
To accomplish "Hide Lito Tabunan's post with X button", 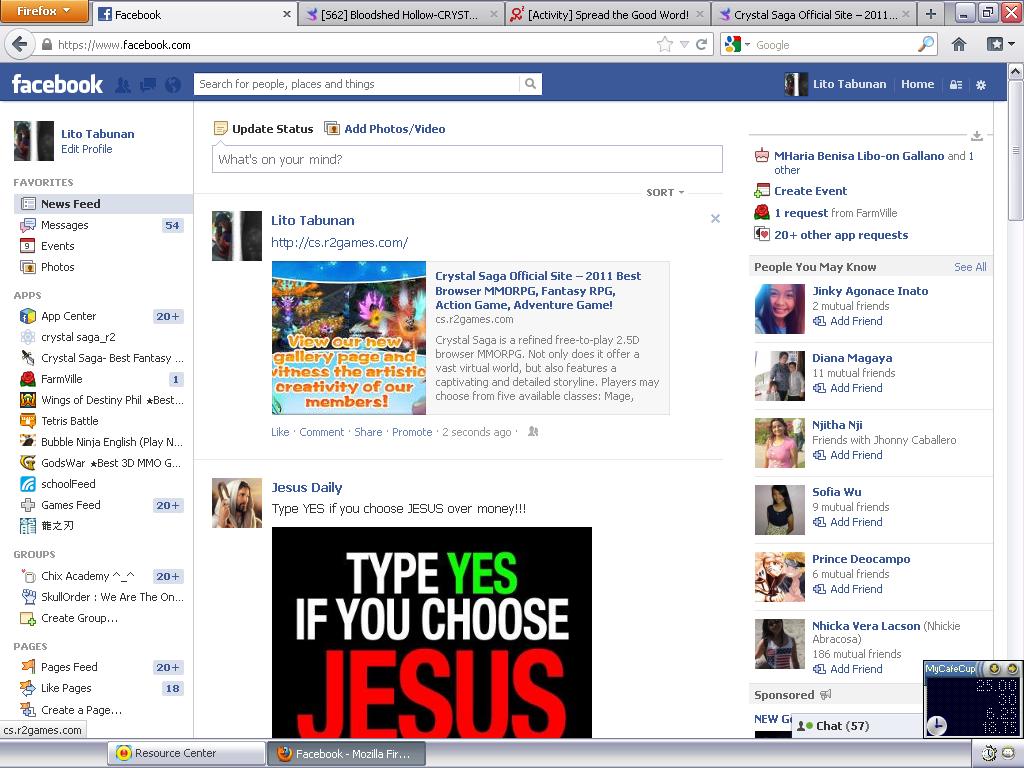I will coord(715,219).
